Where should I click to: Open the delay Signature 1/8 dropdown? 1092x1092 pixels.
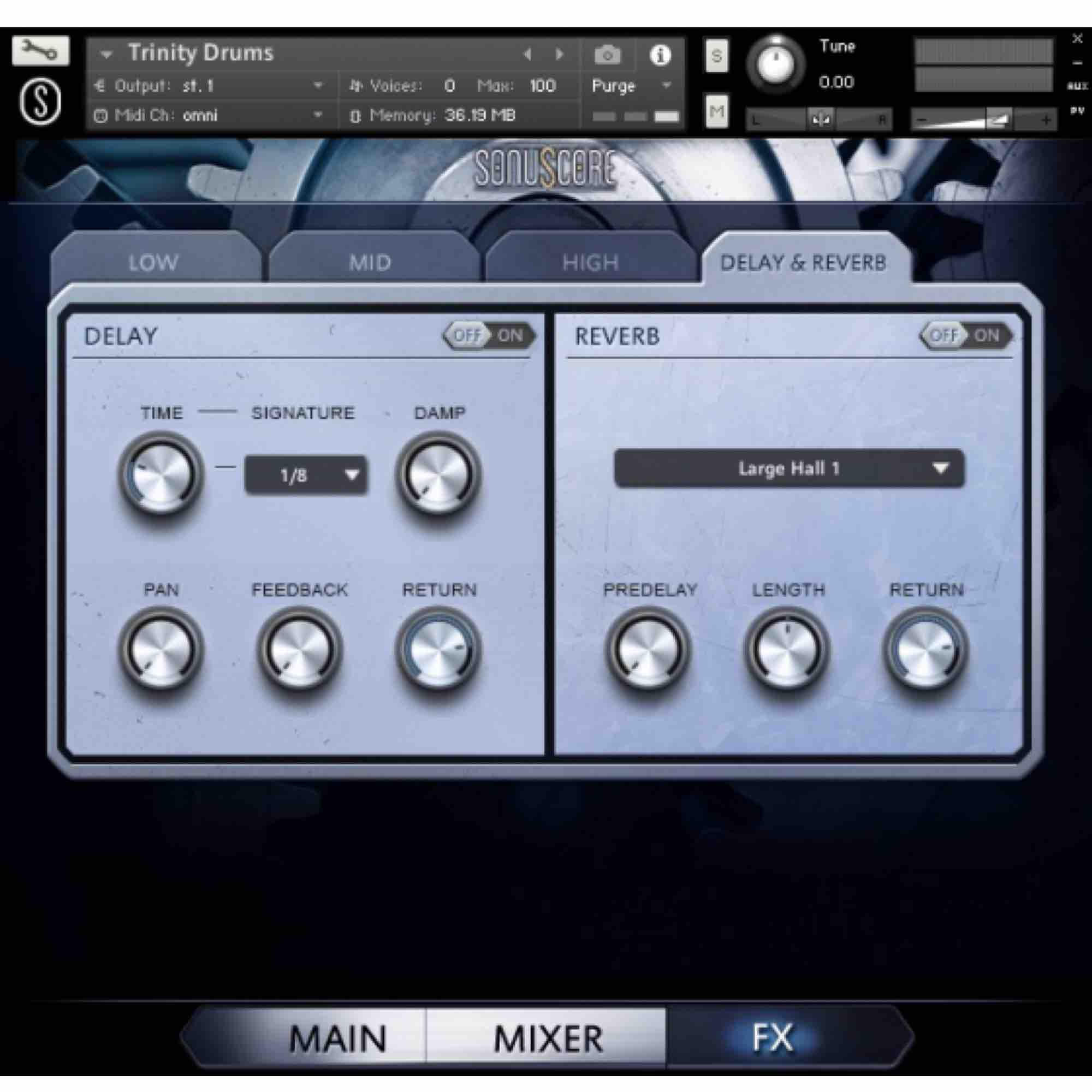click(306, 475)
